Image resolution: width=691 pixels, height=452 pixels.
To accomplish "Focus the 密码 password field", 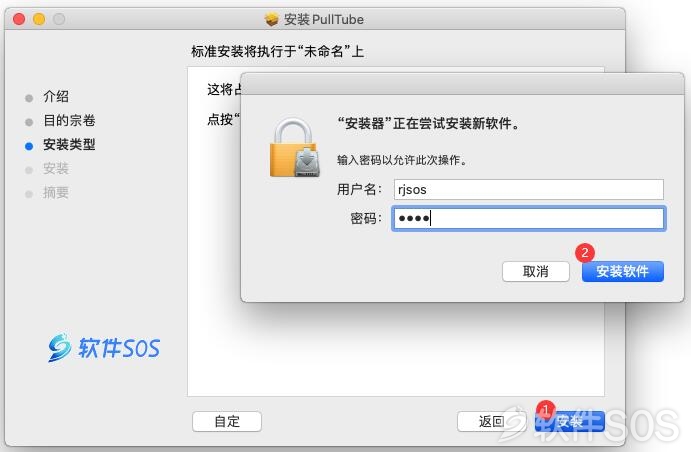I will [x=528, y=219].
